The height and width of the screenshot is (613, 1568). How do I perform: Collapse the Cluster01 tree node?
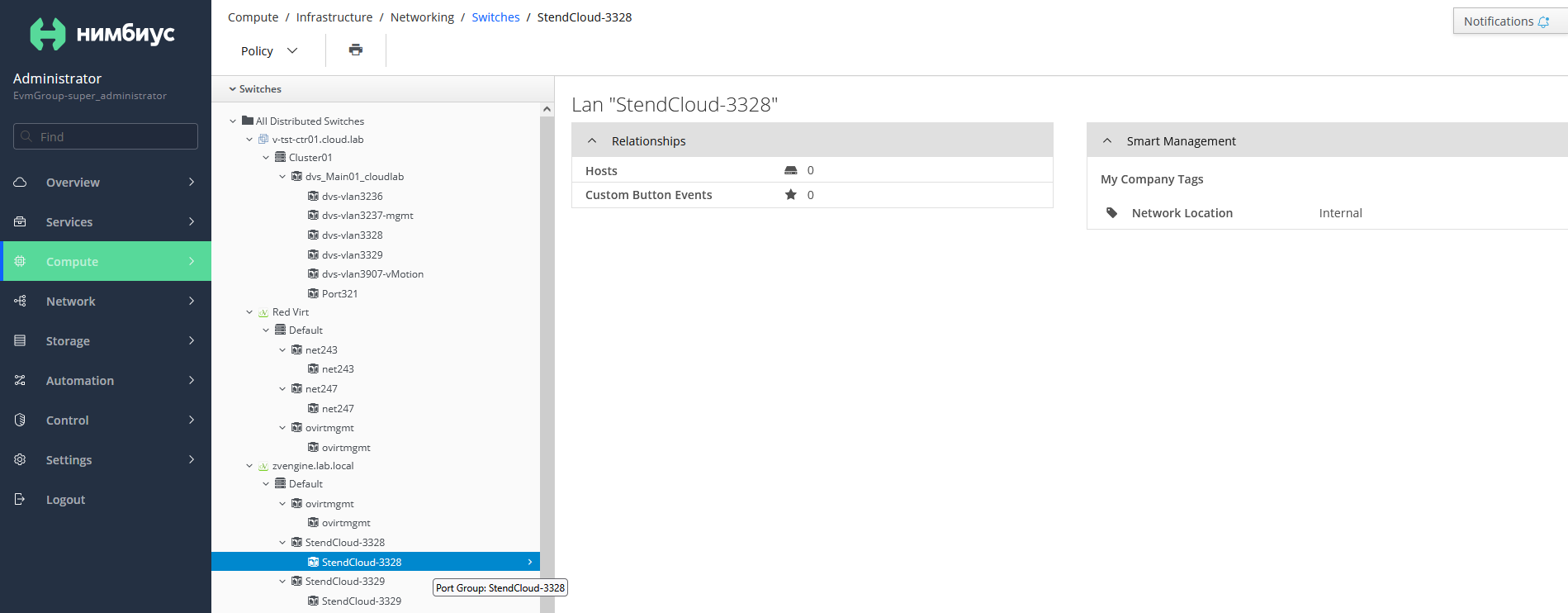tap(266, 157)
